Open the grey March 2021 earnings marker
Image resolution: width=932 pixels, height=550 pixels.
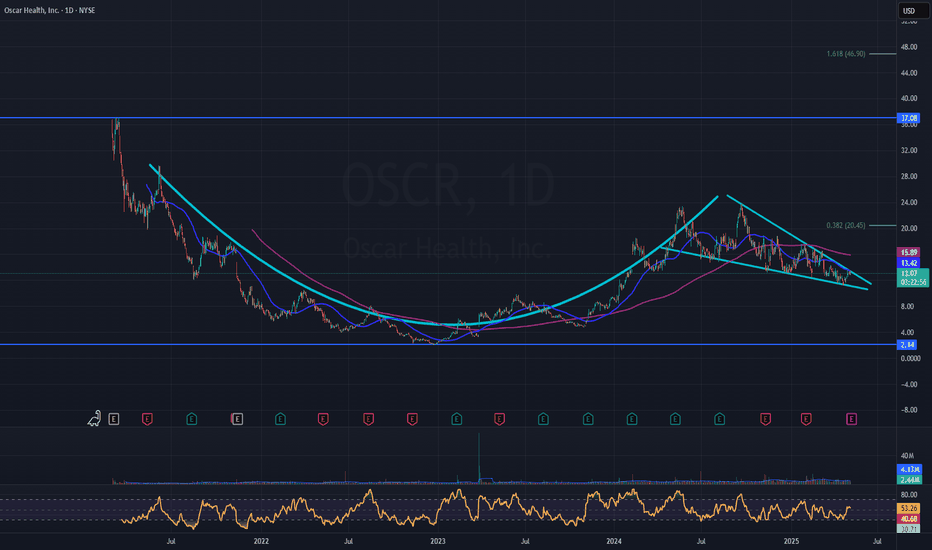(114, 419)
